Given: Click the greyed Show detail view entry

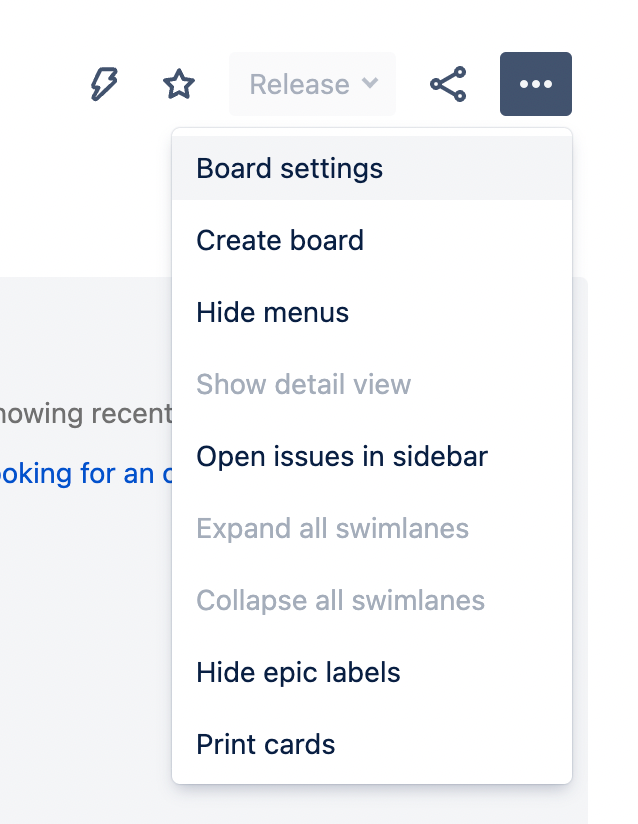Looking at the screenshot, I should 372,384.
